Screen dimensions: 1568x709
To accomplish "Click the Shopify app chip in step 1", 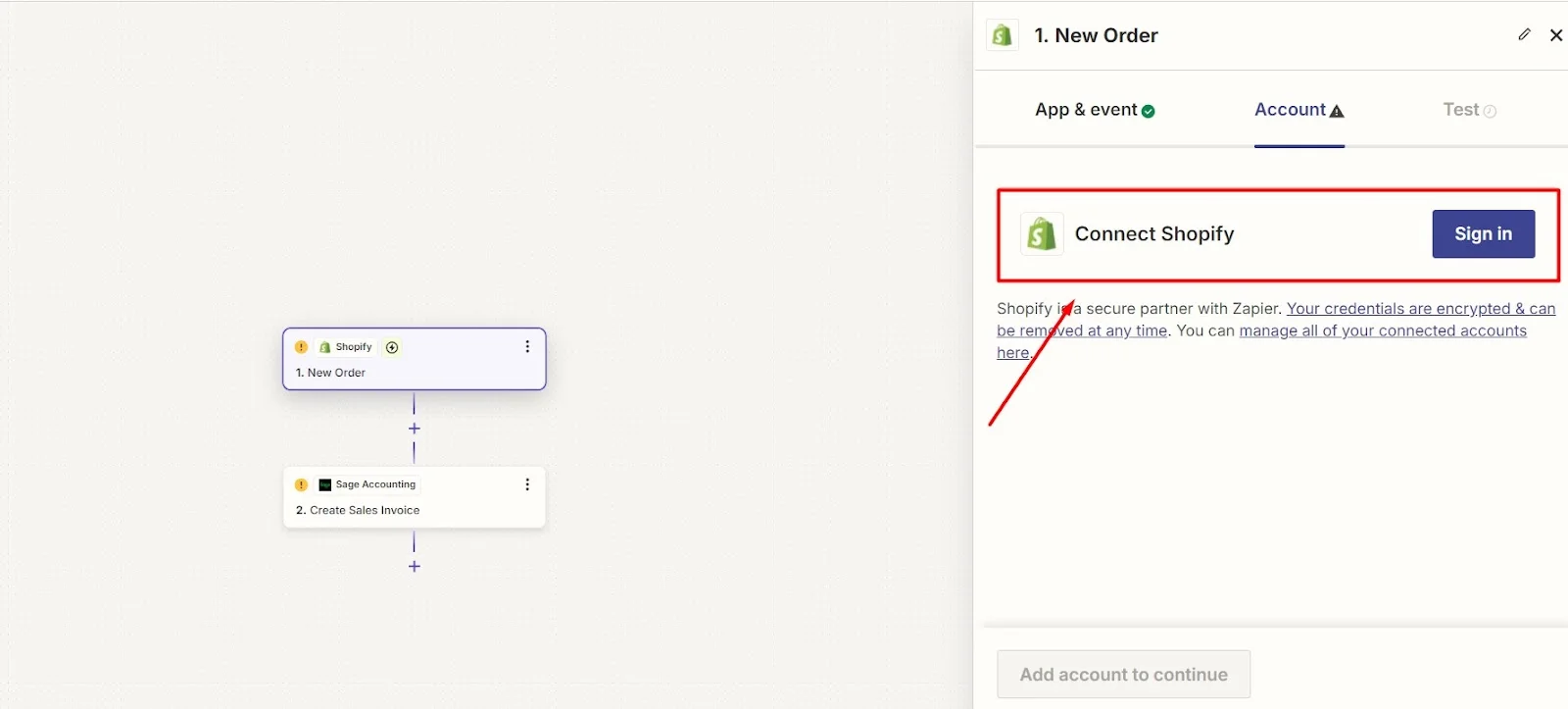I will [346, 347].
